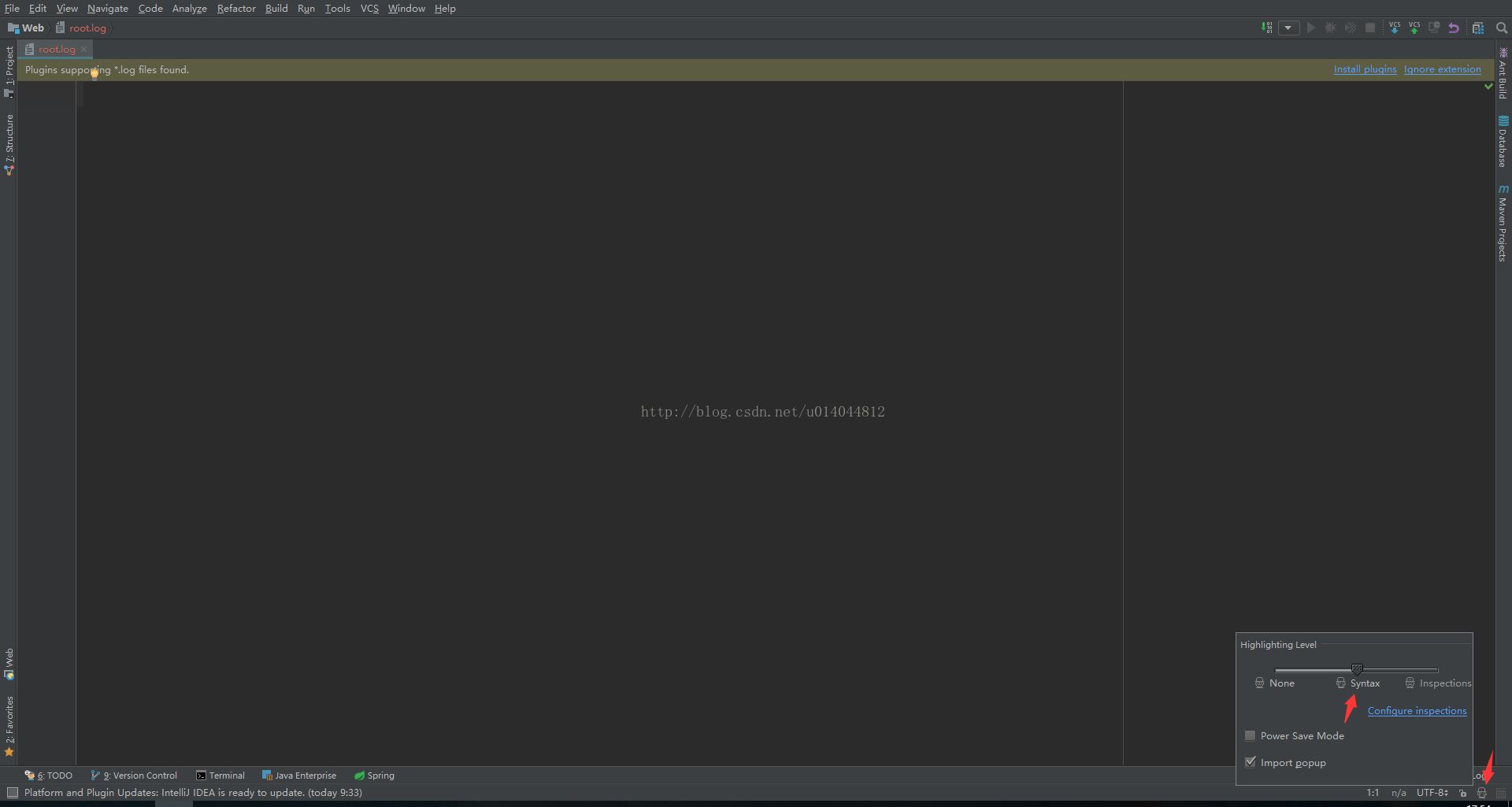1512x807 pixels.
Task: Open the Maven Projects side panel
Action: [x=1503, y=223]
